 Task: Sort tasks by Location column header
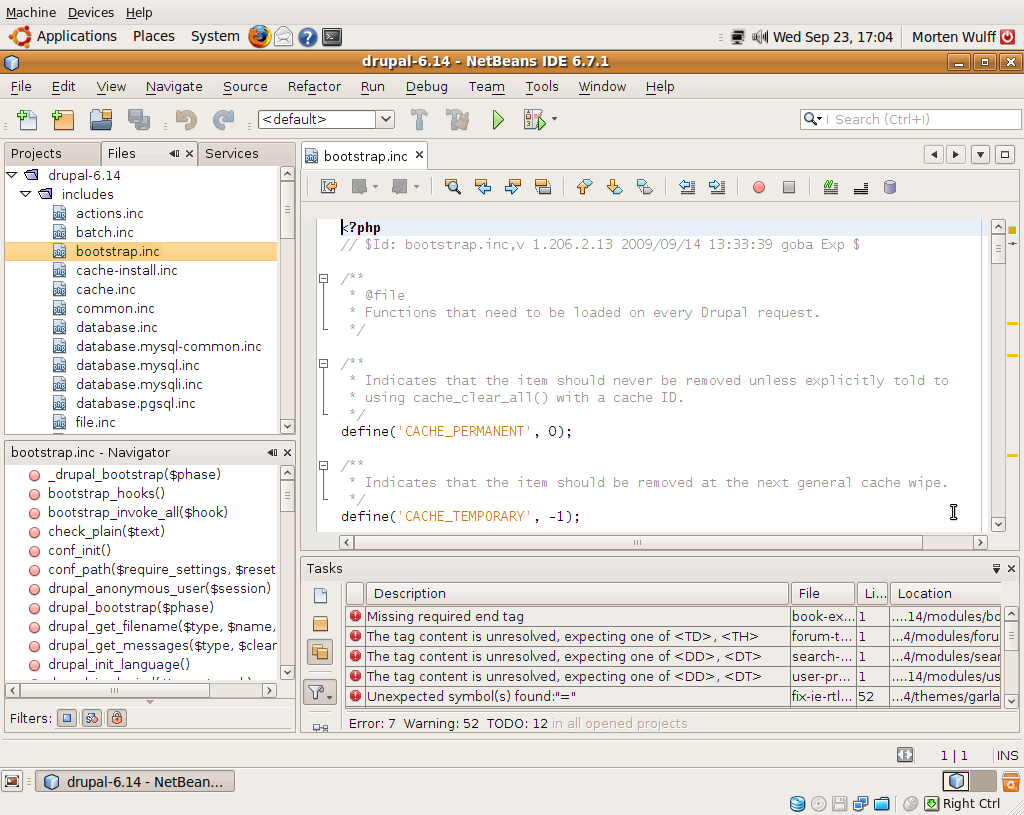point(945,594)
